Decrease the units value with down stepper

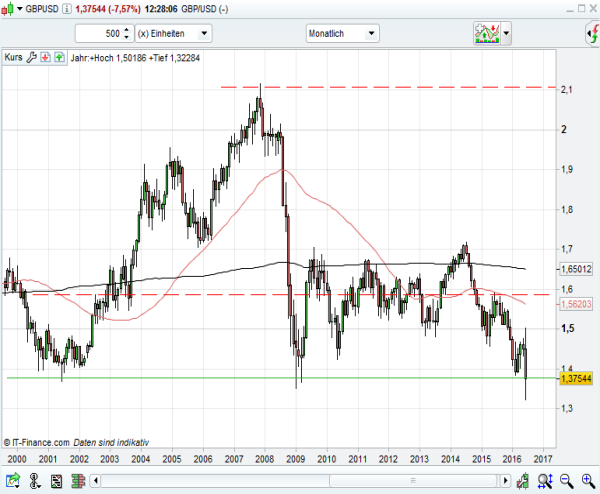[x=127, y=37]
